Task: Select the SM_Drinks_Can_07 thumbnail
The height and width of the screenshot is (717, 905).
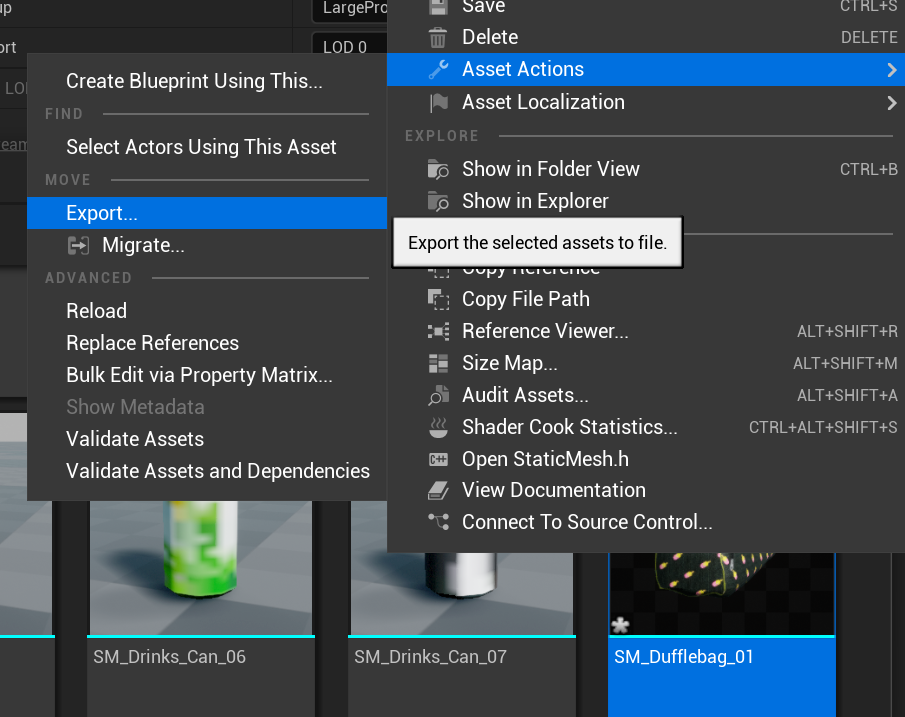Action: click(462, 595)
